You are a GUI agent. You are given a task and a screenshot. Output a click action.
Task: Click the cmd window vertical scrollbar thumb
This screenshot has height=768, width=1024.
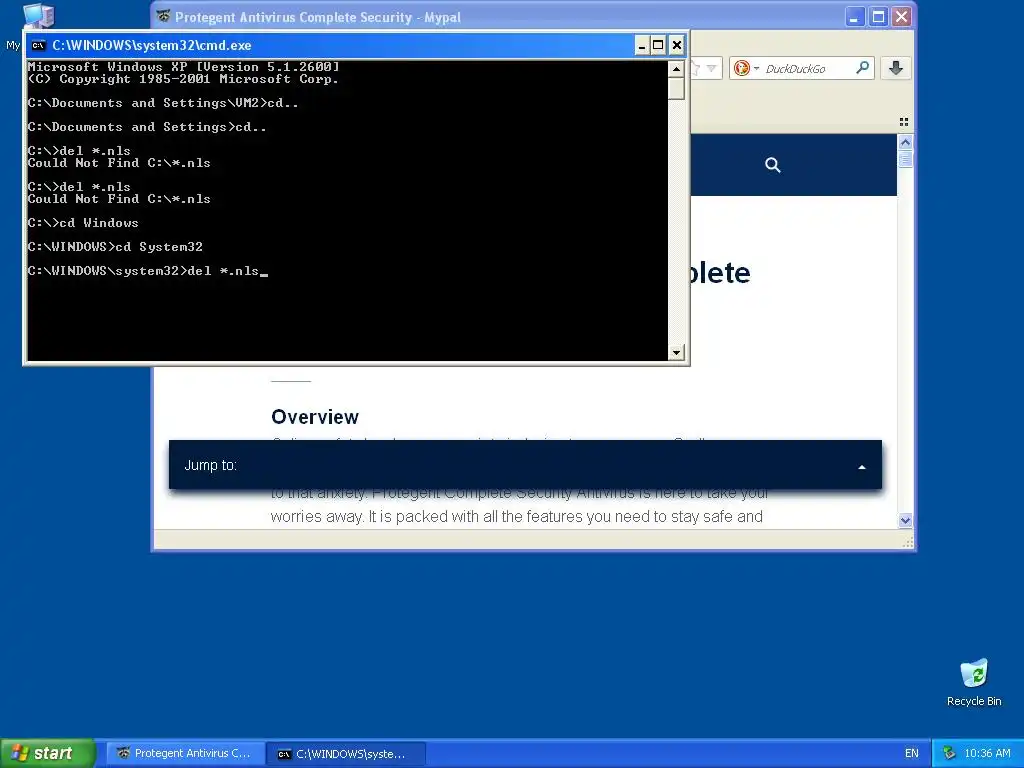677,88
